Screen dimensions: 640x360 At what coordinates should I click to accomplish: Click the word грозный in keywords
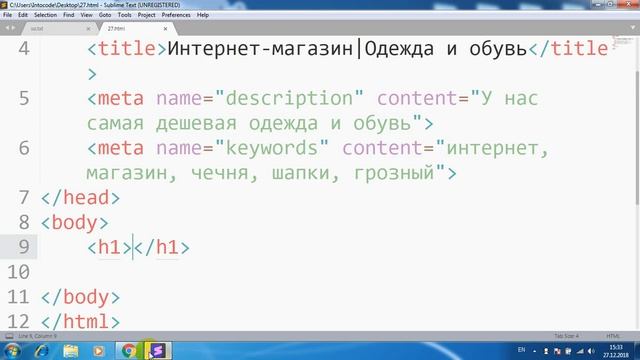pos(394,173)
